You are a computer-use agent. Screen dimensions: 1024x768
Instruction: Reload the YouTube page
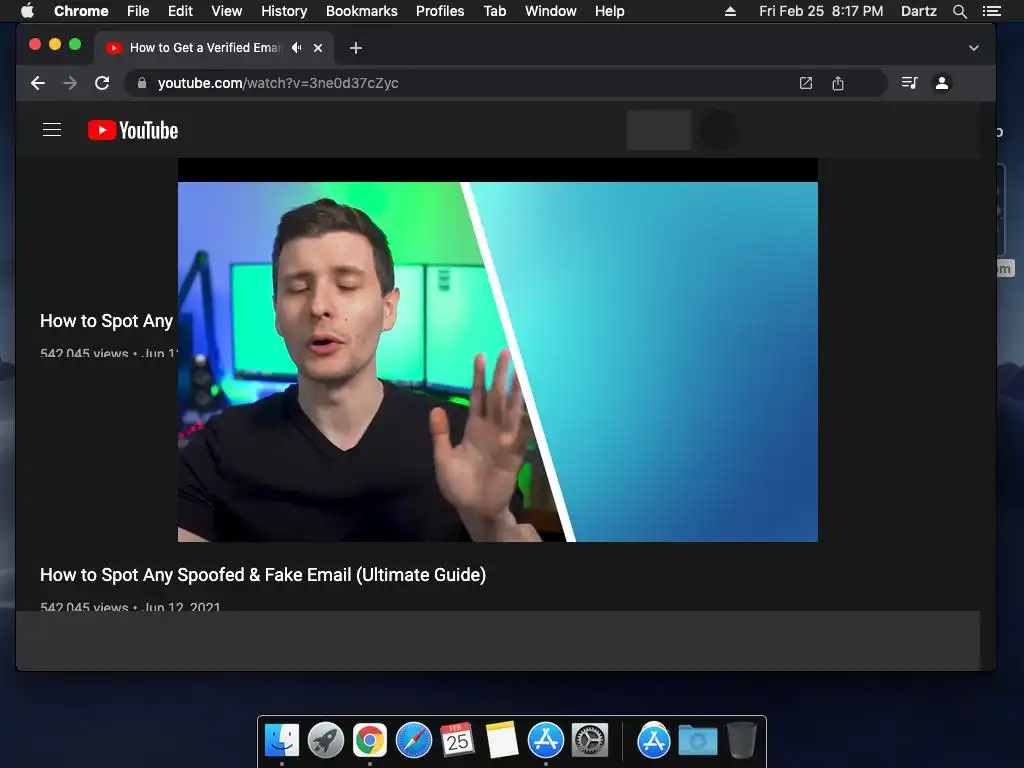[102, 83]
